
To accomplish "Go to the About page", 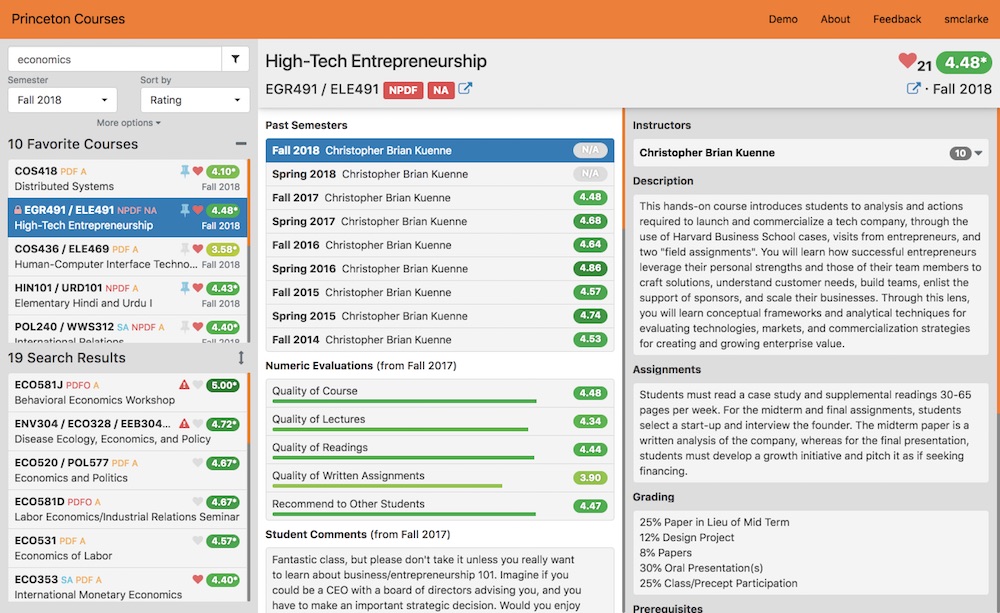I will point(835,19).
